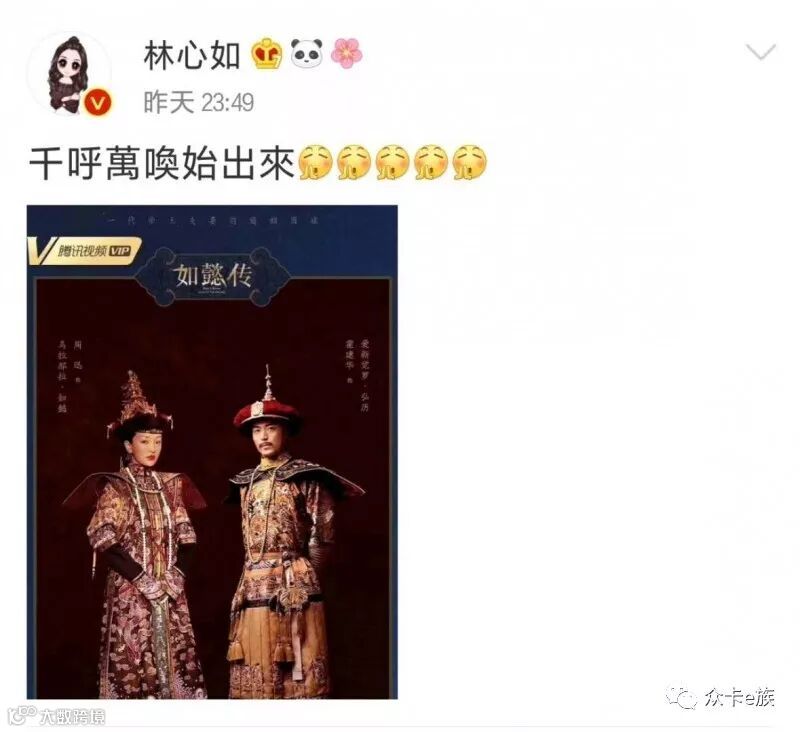Tap the first emoji after the text
The image size is (800, 732).
(316, 163)
